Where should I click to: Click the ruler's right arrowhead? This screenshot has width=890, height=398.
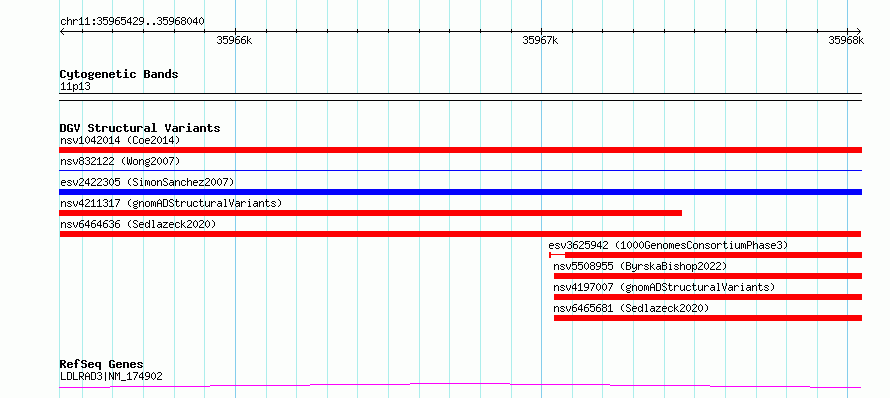point(858,31)
